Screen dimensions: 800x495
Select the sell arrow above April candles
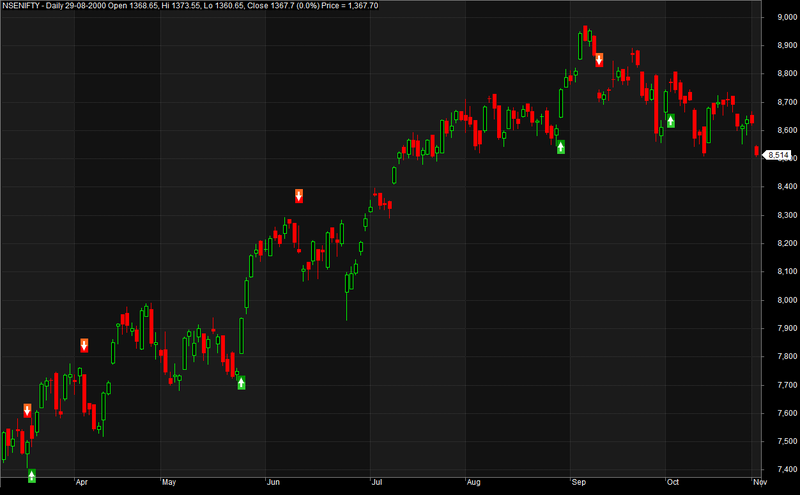tap(84, 345)
